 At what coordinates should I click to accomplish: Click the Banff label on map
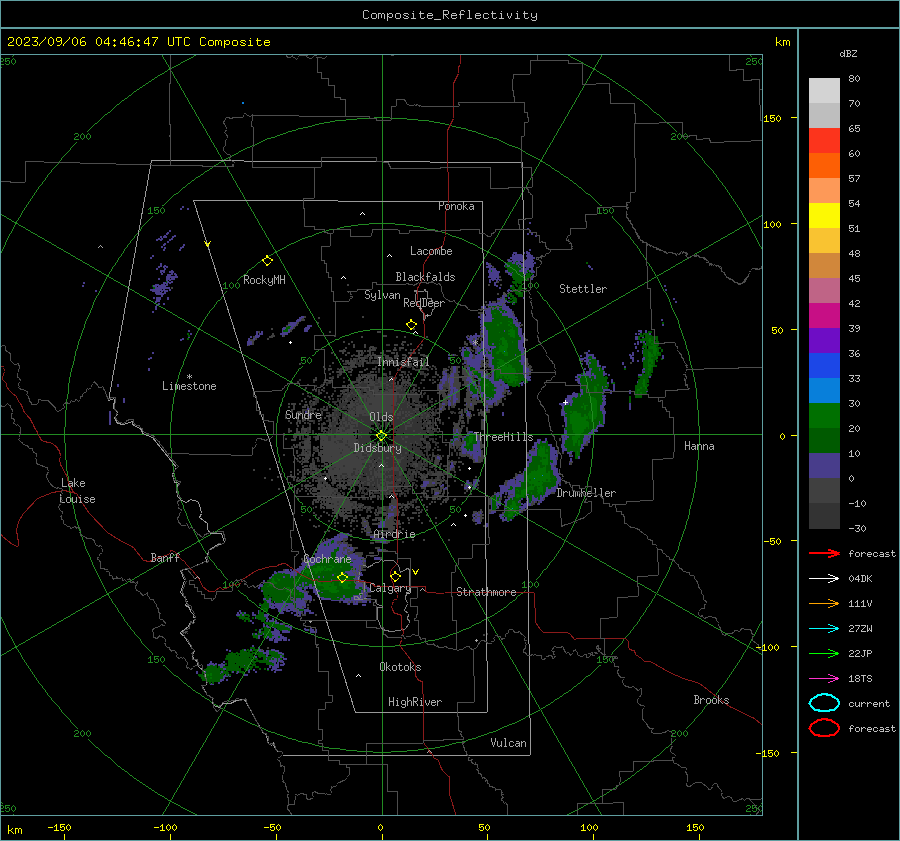[165, 557]
